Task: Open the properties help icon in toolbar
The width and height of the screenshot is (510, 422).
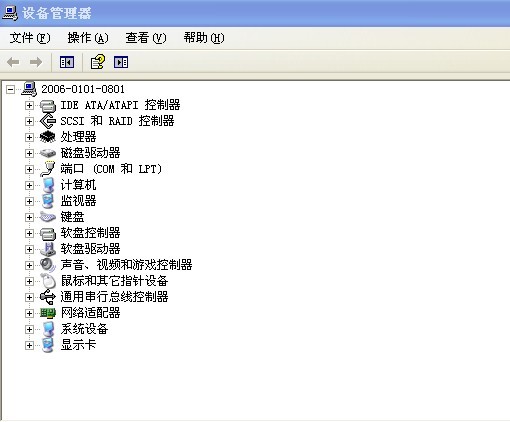Action: (x=98, y=62)
